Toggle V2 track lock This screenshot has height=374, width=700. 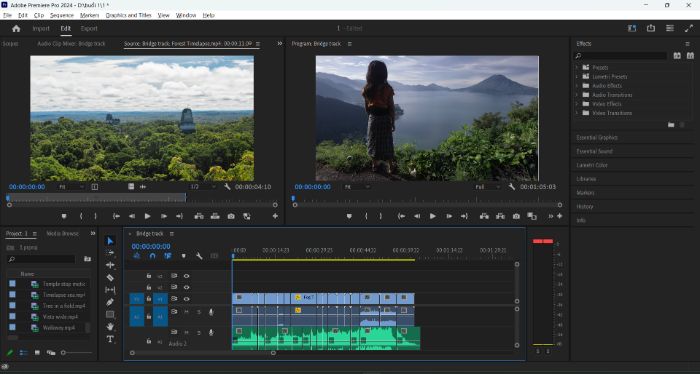click(149, 287)
